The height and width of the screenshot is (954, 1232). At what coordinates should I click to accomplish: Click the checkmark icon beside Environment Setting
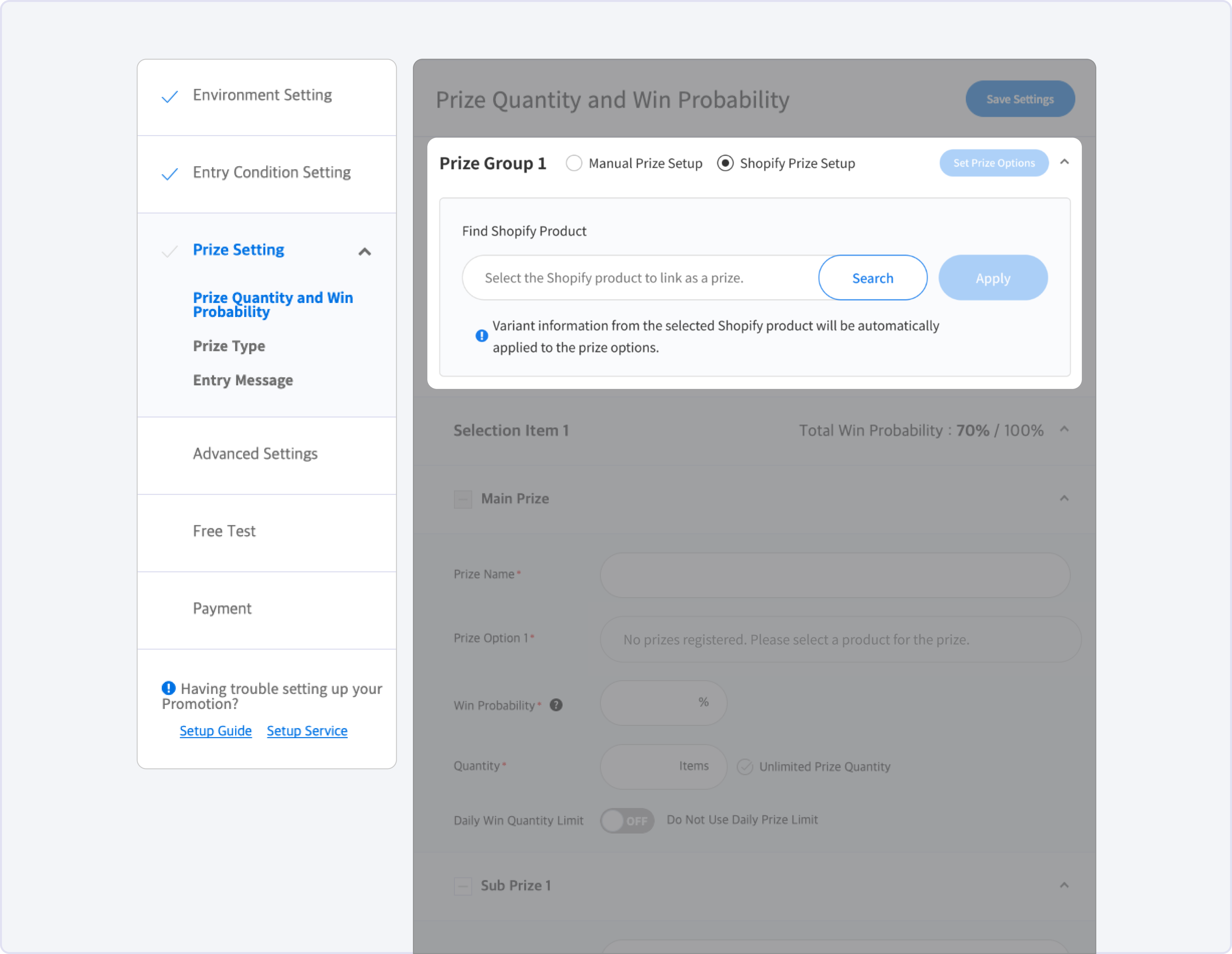click(169, 97)
